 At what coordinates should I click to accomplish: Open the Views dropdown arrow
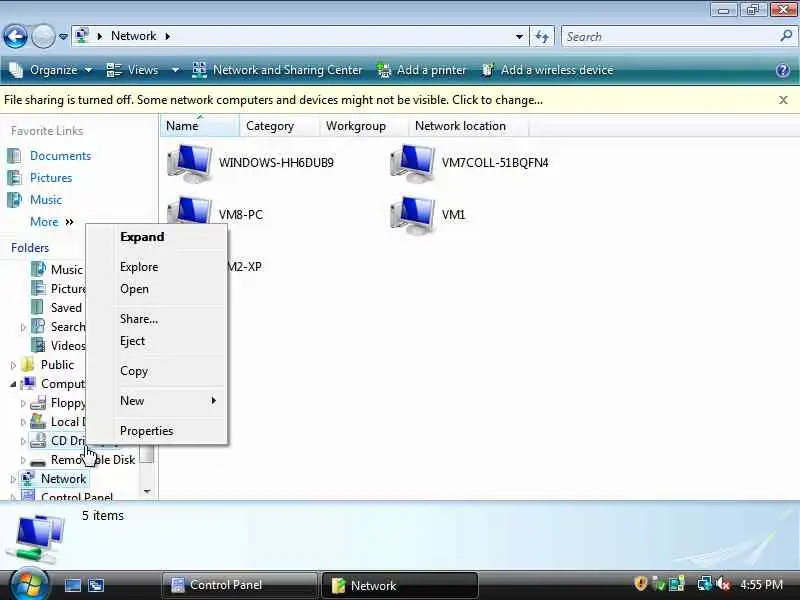(x=176, y=70)
